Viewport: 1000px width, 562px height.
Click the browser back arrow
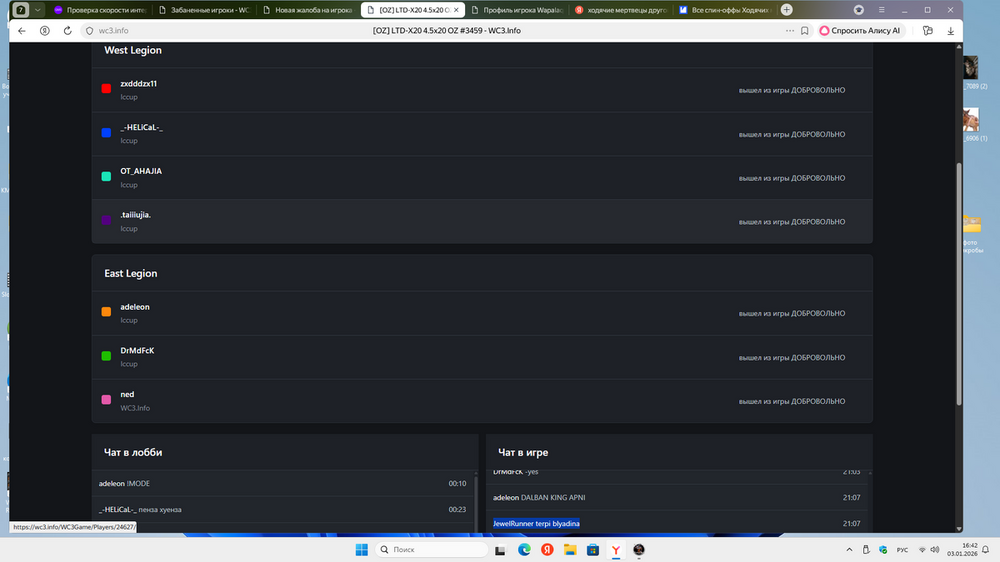pos(22,31)
